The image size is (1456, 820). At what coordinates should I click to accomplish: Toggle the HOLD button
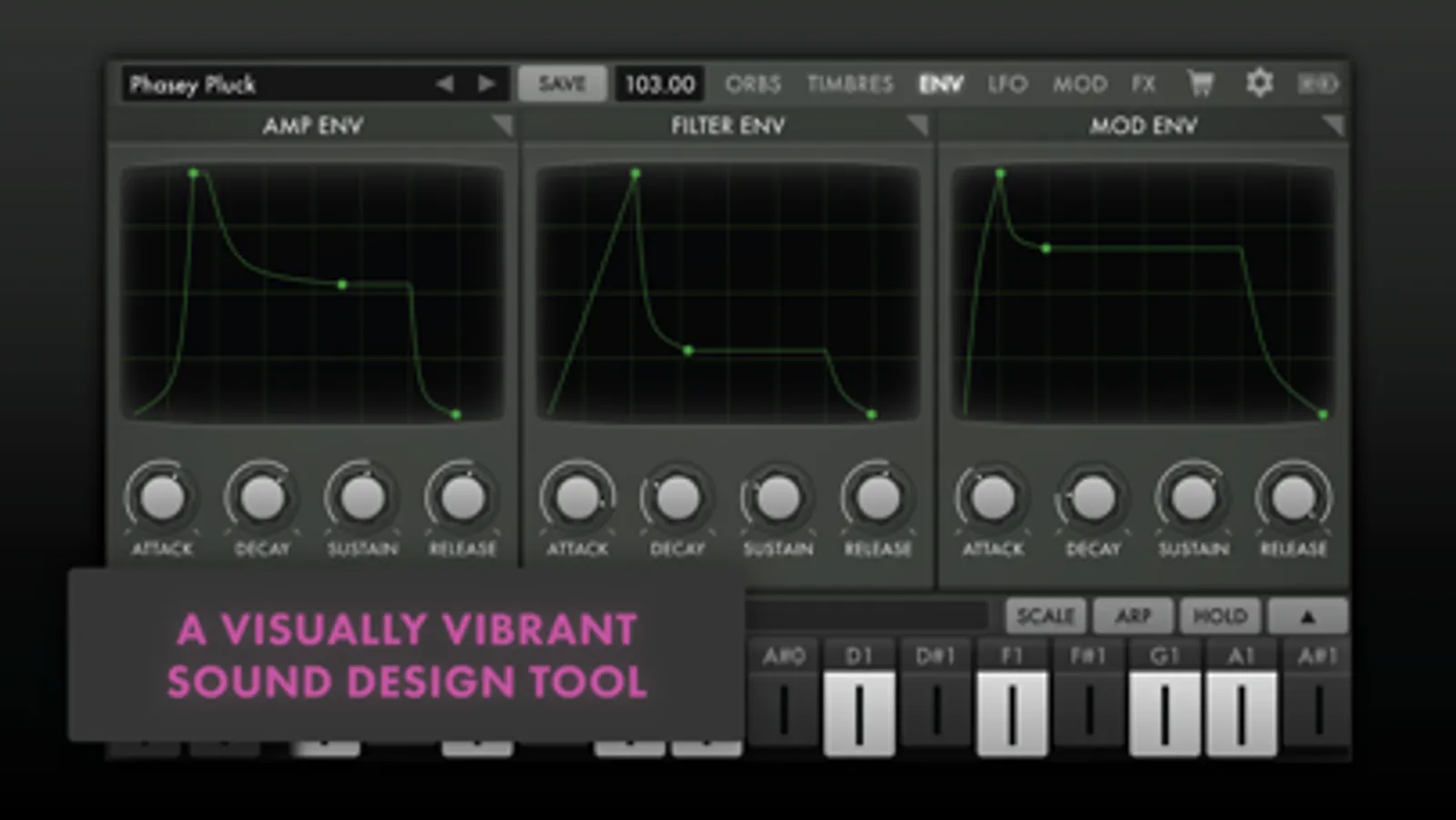(1220, 617)
